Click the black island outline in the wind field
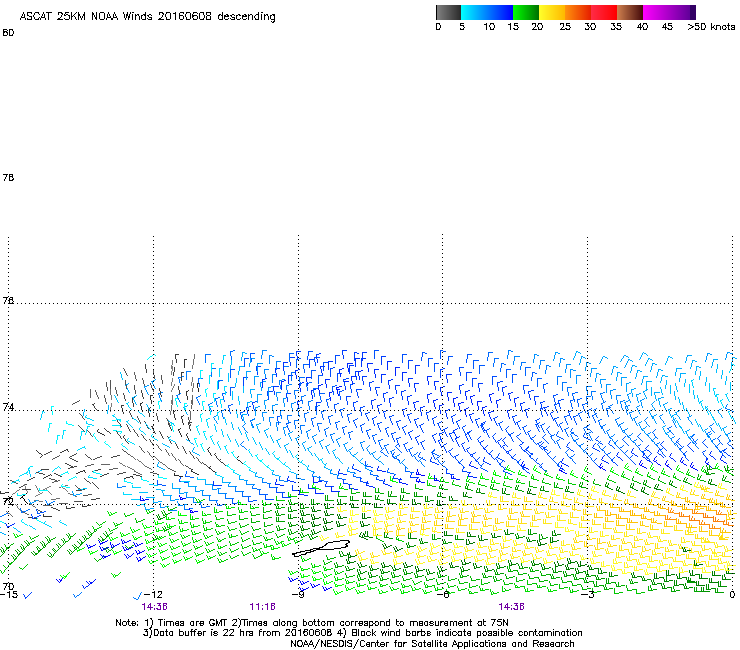The height and width of the screenshot is (650, 740). tap(321, 548)
